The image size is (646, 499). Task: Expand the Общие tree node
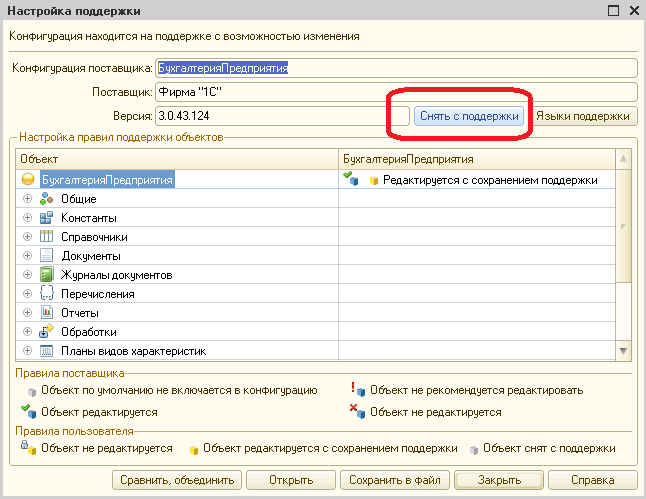pos(28,199)
